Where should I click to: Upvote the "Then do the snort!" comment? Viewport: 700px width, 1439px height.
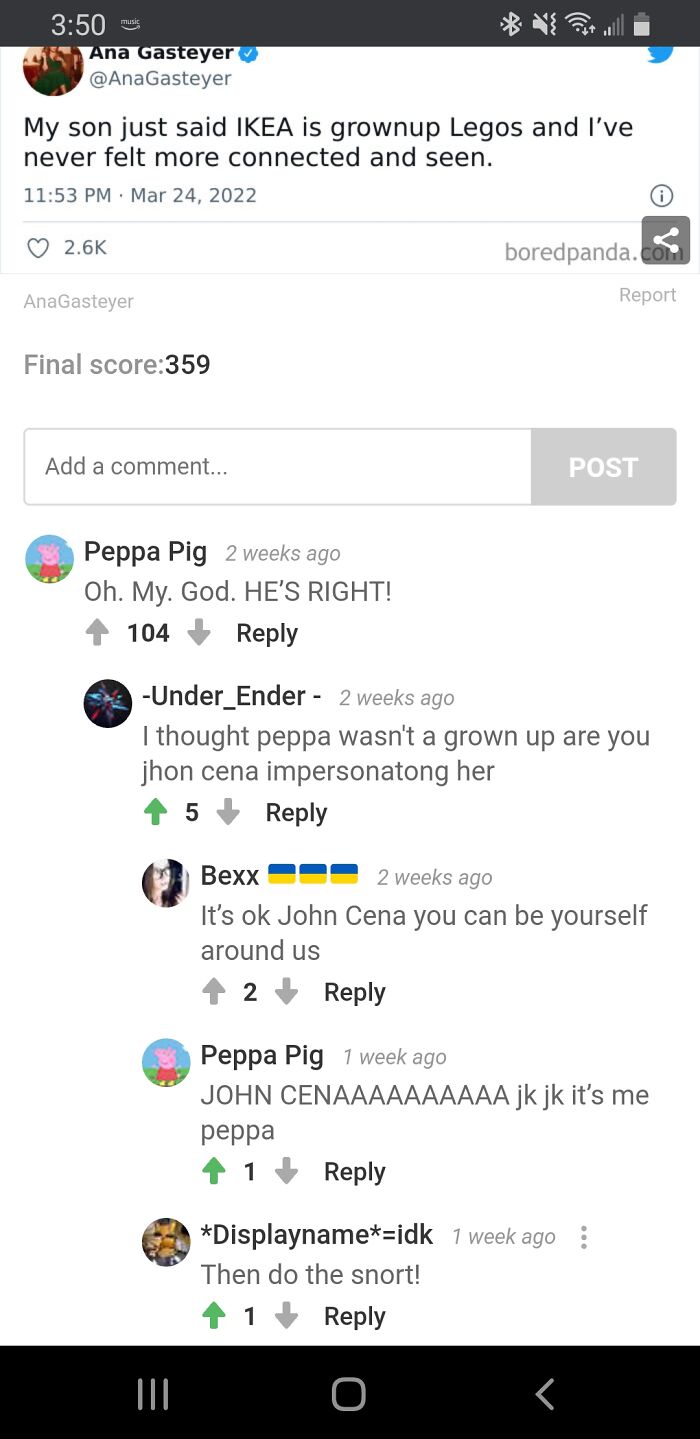pos(213,1316)
